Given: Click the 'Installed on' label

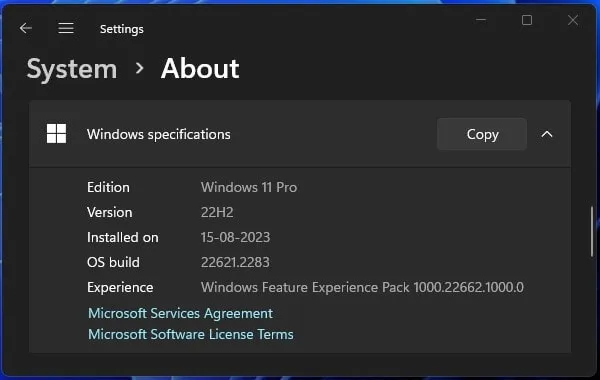Looking at the screenshot, I should pyautogui.click(x=122, y=237).
